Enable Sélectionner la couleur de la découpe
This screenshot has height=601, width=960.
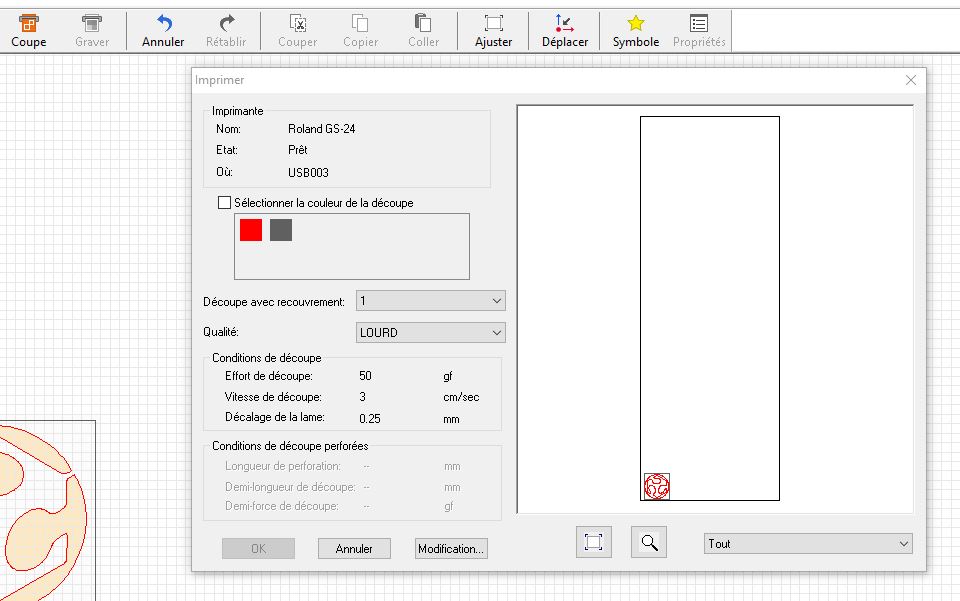coord(225,203)
